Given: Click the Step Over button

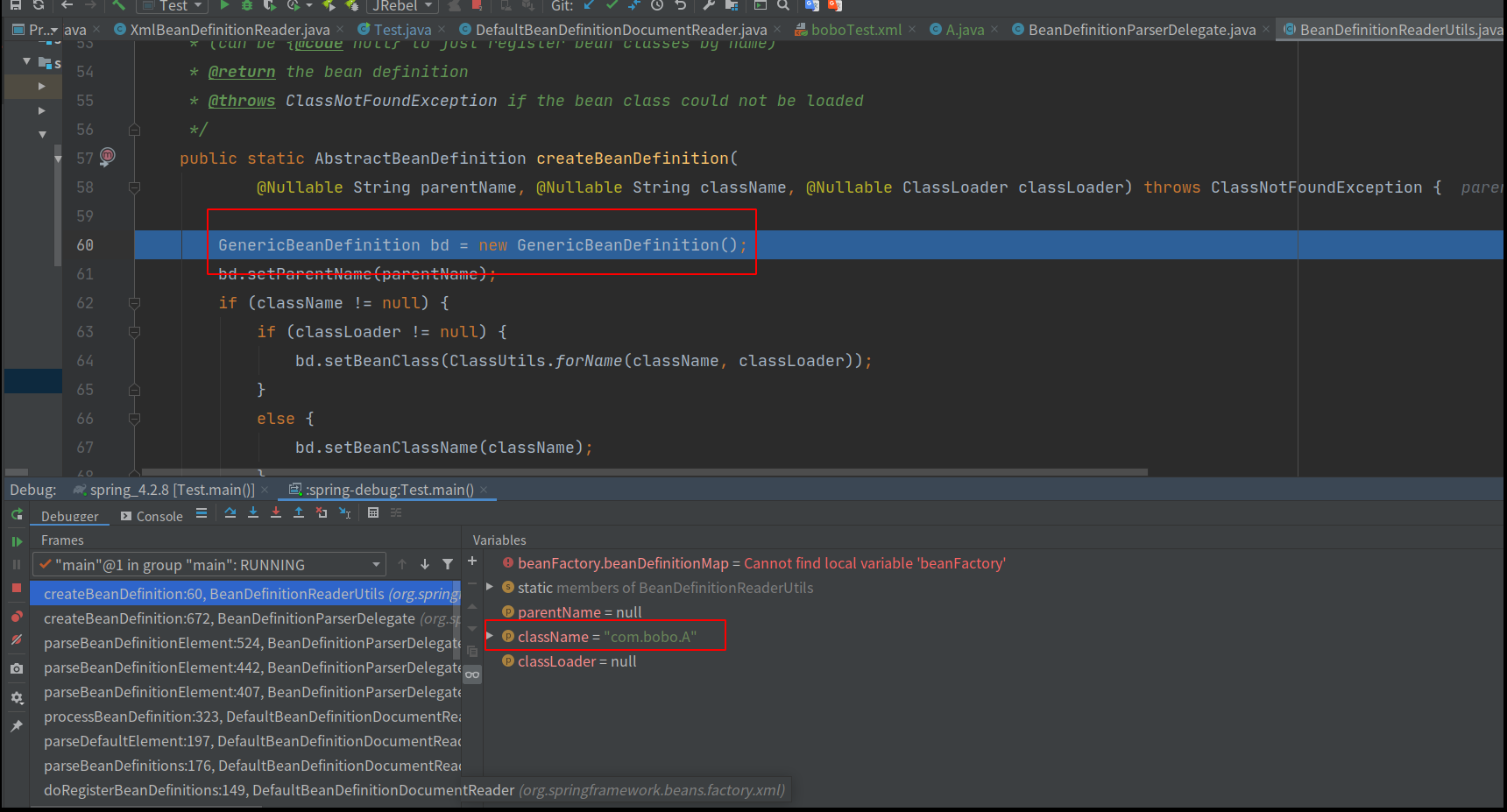Looking at the screenshot, I should tap(230, 513).
